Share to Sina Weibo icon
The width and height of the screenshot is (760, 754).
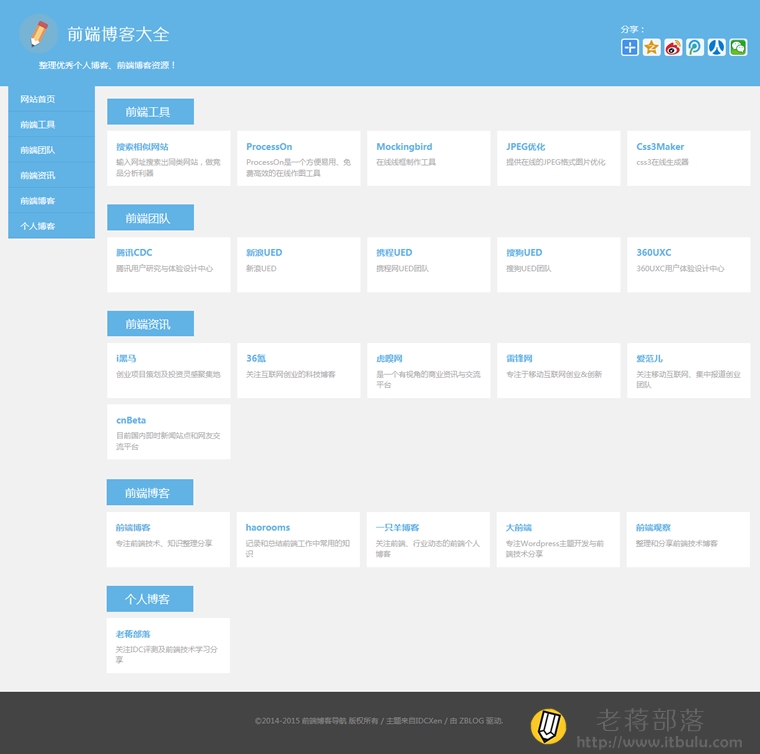click(x=673, y=47)
